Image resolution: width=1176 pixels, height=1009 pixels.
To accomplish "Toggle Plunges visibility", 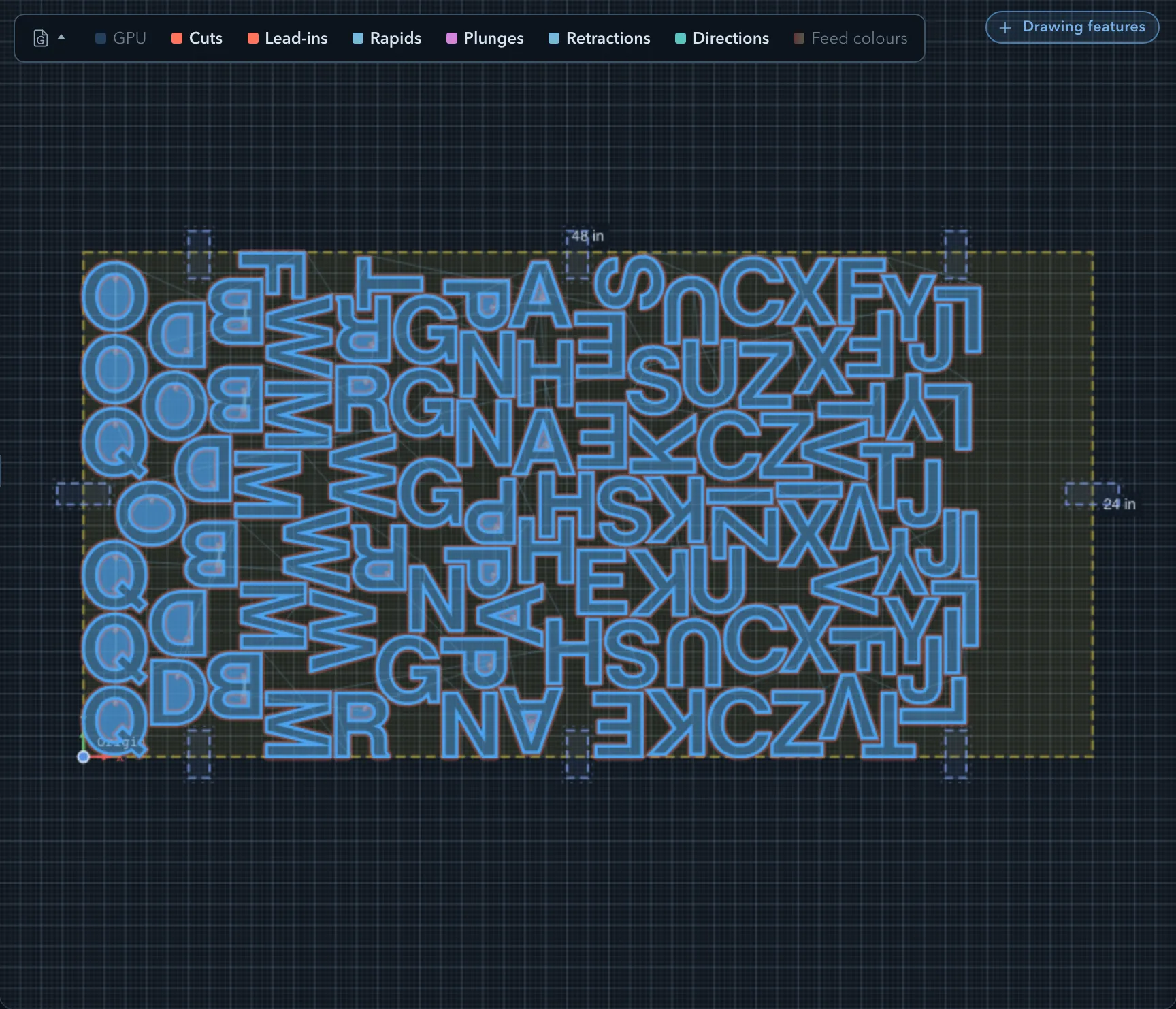I will [485, 38].
